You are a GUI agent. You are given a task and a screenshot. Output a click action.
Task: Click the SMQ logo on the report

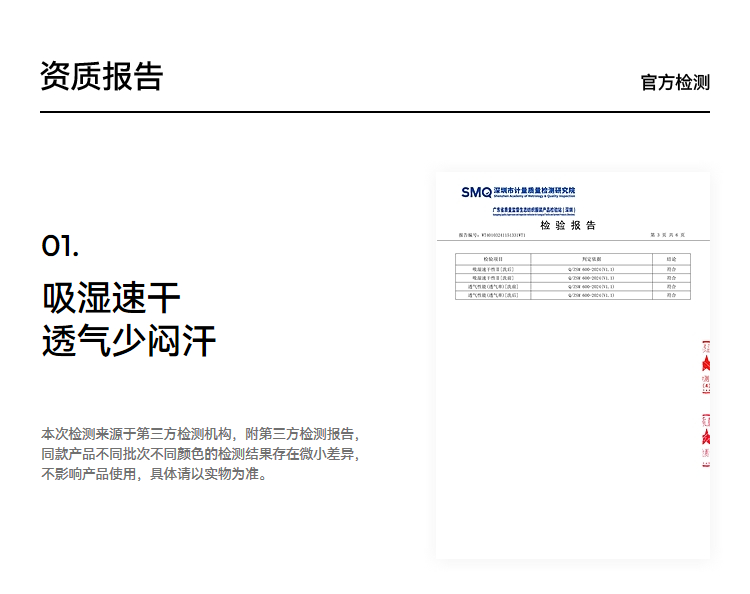[x=476, y=192]
